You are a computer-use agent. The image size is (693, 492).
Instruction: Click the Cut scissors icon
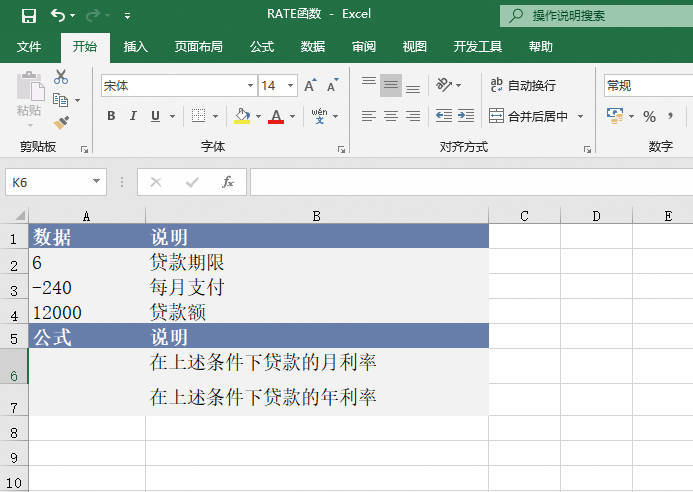pyautogui.click(x=61, y=77)
